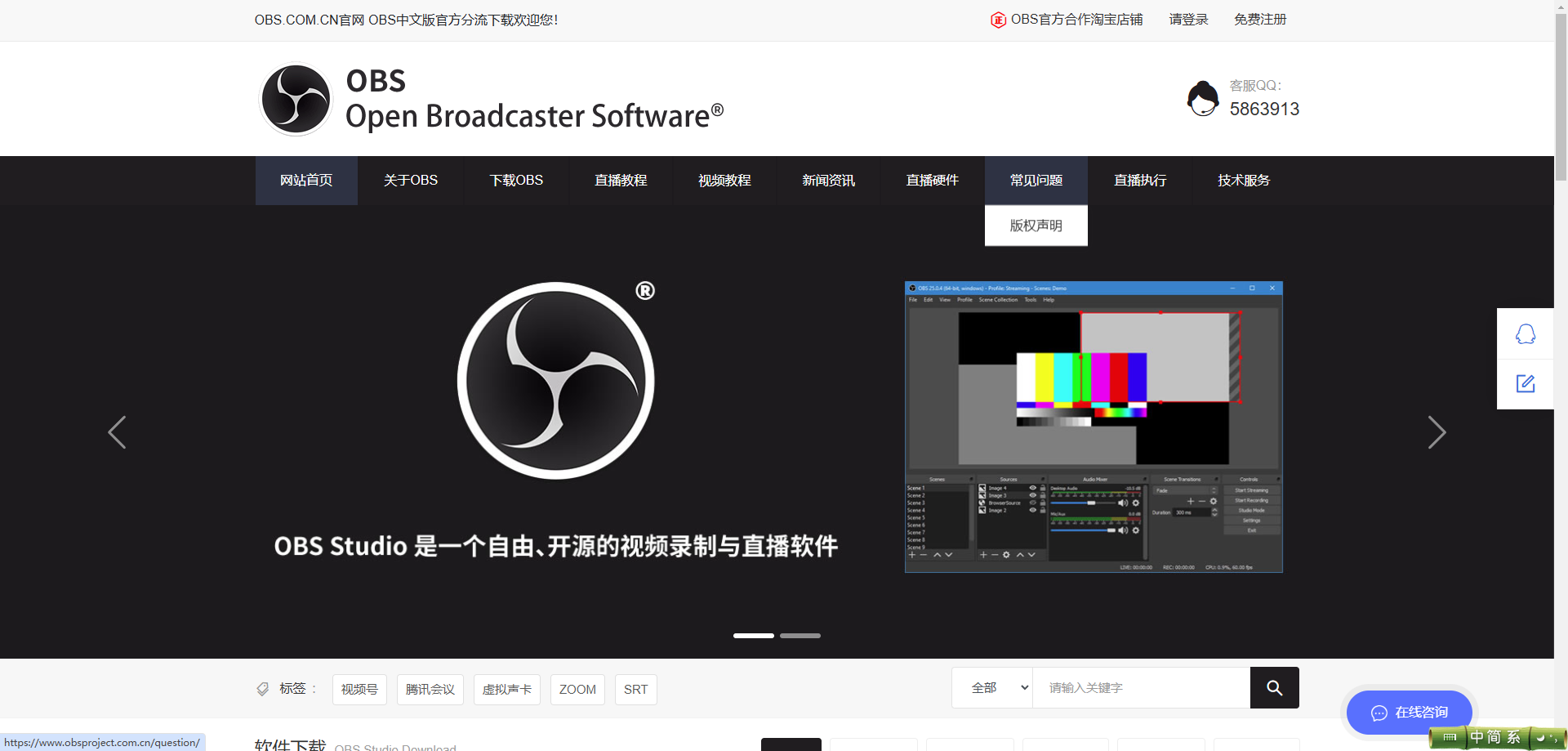
Task: Click the 免费注册 link
Action: point(1260,20)
